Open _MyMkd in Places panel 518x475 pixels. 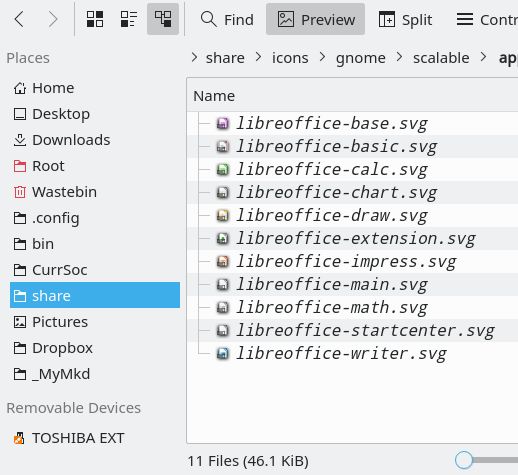pos(95,374)
